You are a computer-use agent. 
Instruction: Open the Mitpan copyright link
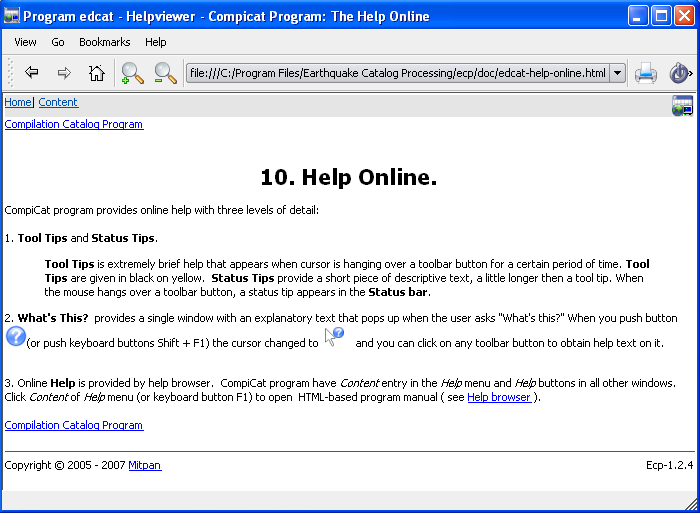tap(145, 465)
